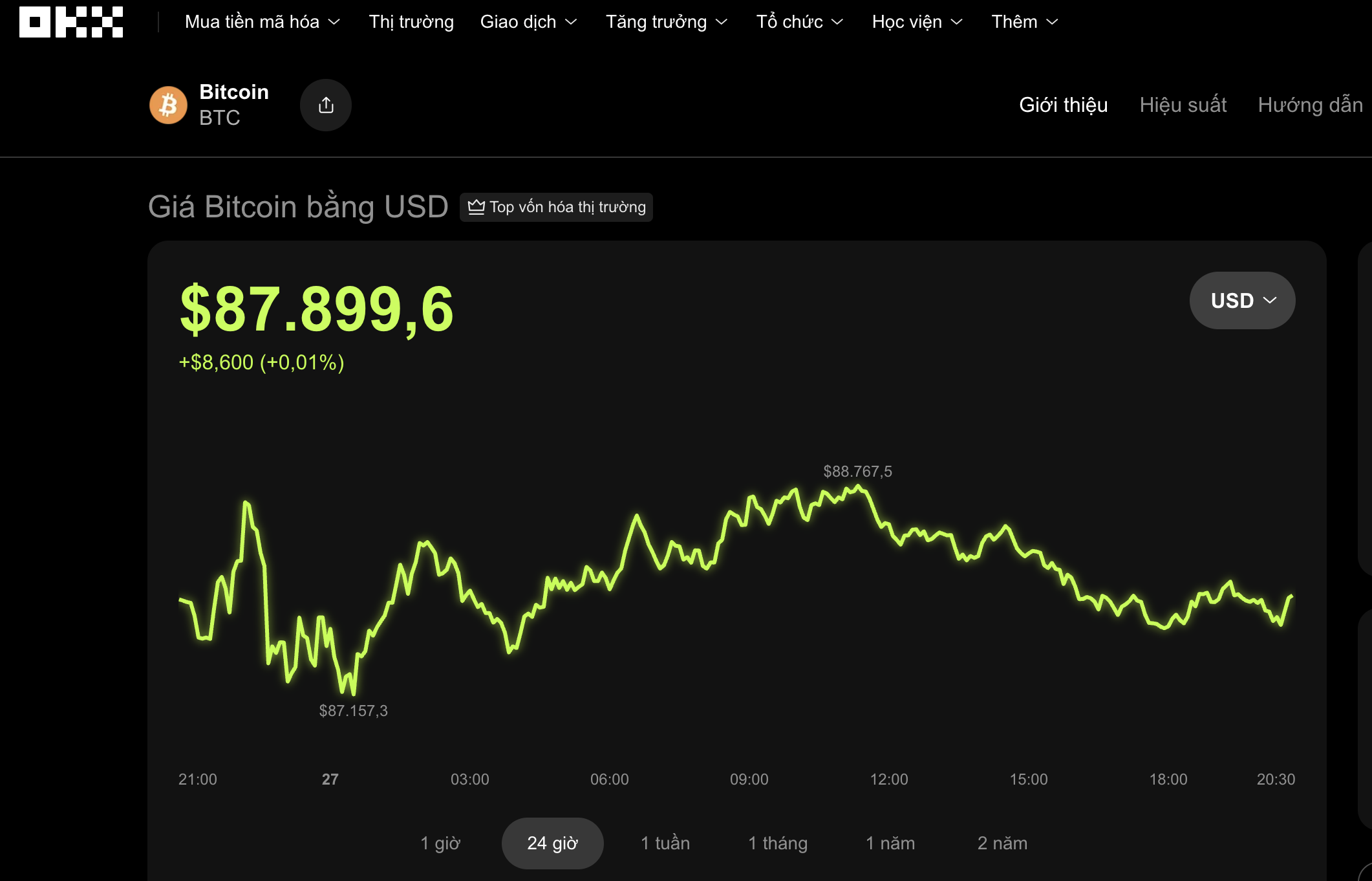Image resolution: width=1372 pixels, height=881 pixels.
Task: Click the $88.767,5 peak label on chart
Action: (x=857, y=472)
